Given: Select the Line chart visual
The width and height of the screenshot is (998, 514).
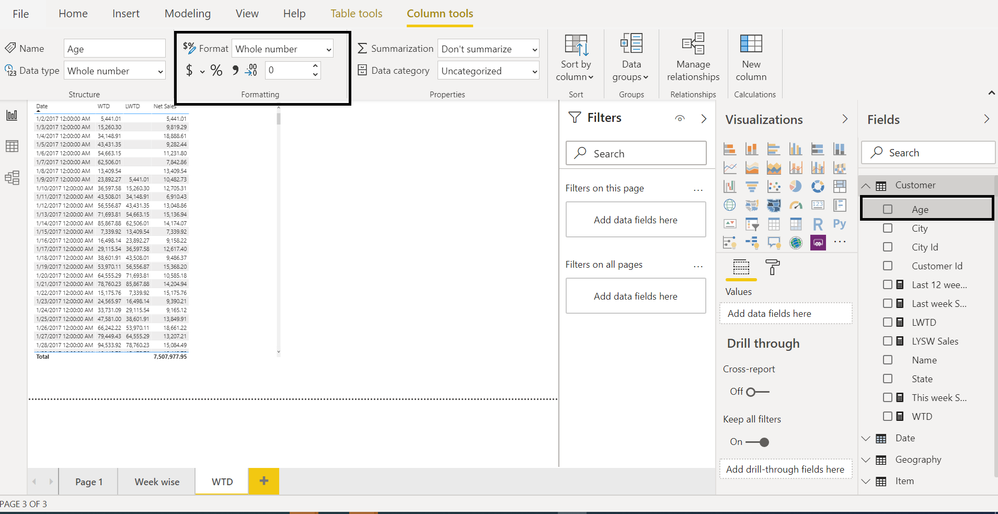Looking at the screenshot, I should pyautogui.click(x=730, y=167).
